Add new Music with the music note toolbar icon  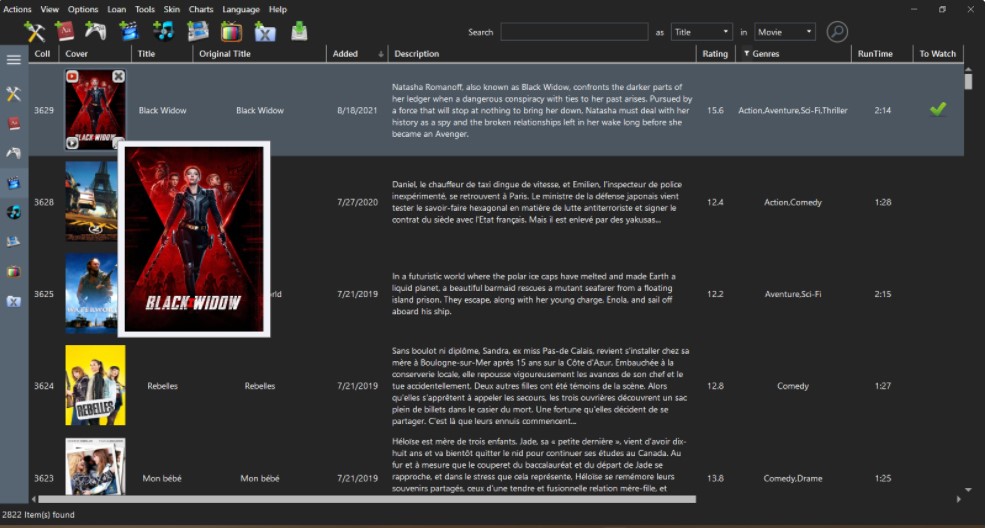click(163, 31)
